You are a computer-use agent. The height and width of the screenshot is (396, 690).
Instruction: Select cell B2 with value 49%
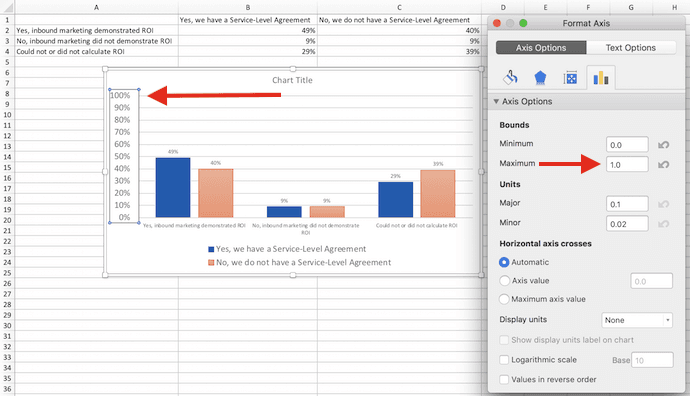coord(248,30)
